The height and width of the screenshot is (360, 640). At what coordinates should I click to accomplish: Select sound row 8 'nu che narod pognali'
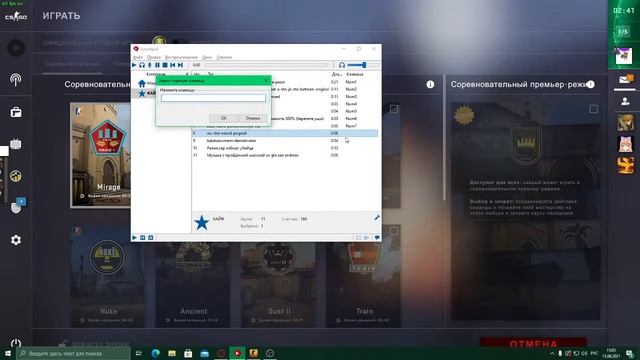click(284, 133)
